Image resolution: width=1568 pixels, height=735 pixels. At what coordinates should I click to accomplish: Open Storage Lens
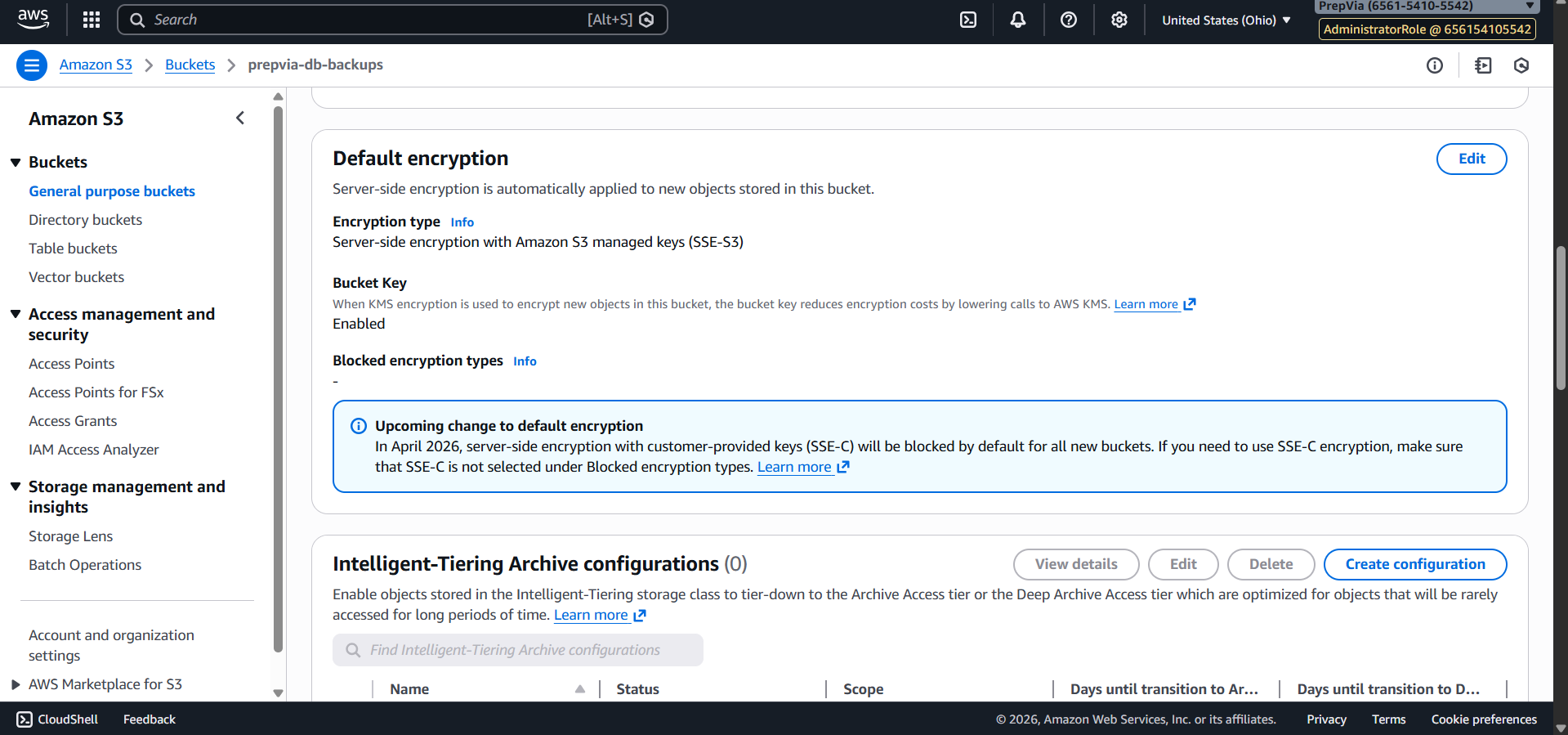click(70, 536)
